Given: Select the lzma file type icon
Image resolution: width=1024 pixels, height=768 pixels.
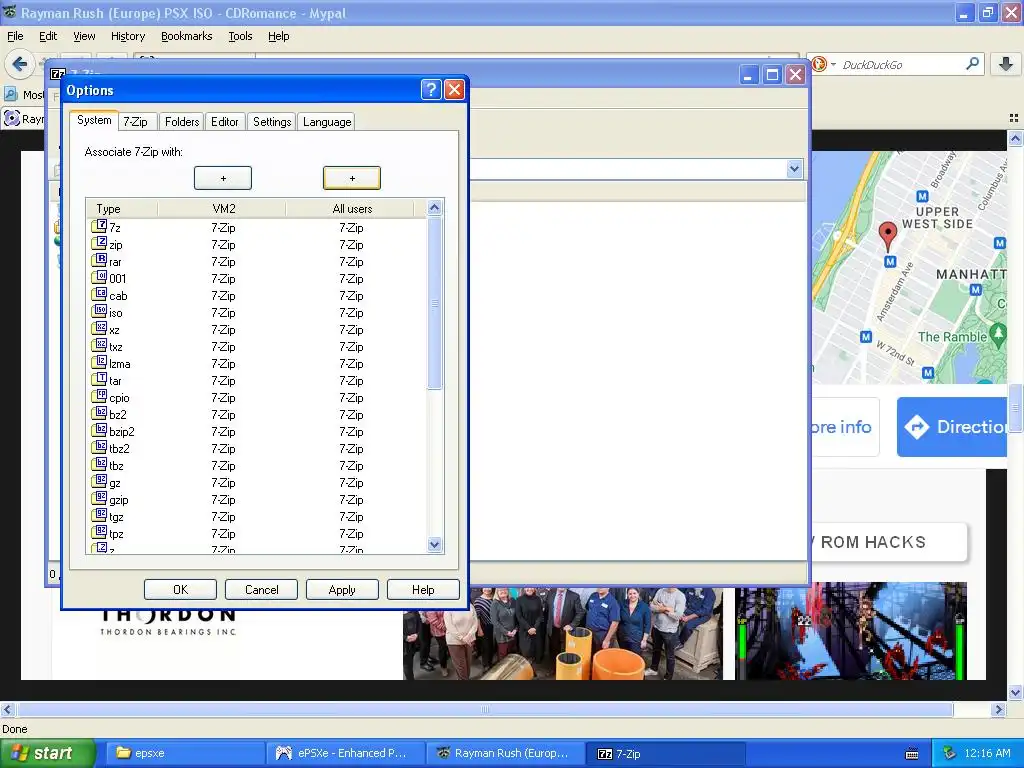Looking at the screenshot, I should pos(99,362).
